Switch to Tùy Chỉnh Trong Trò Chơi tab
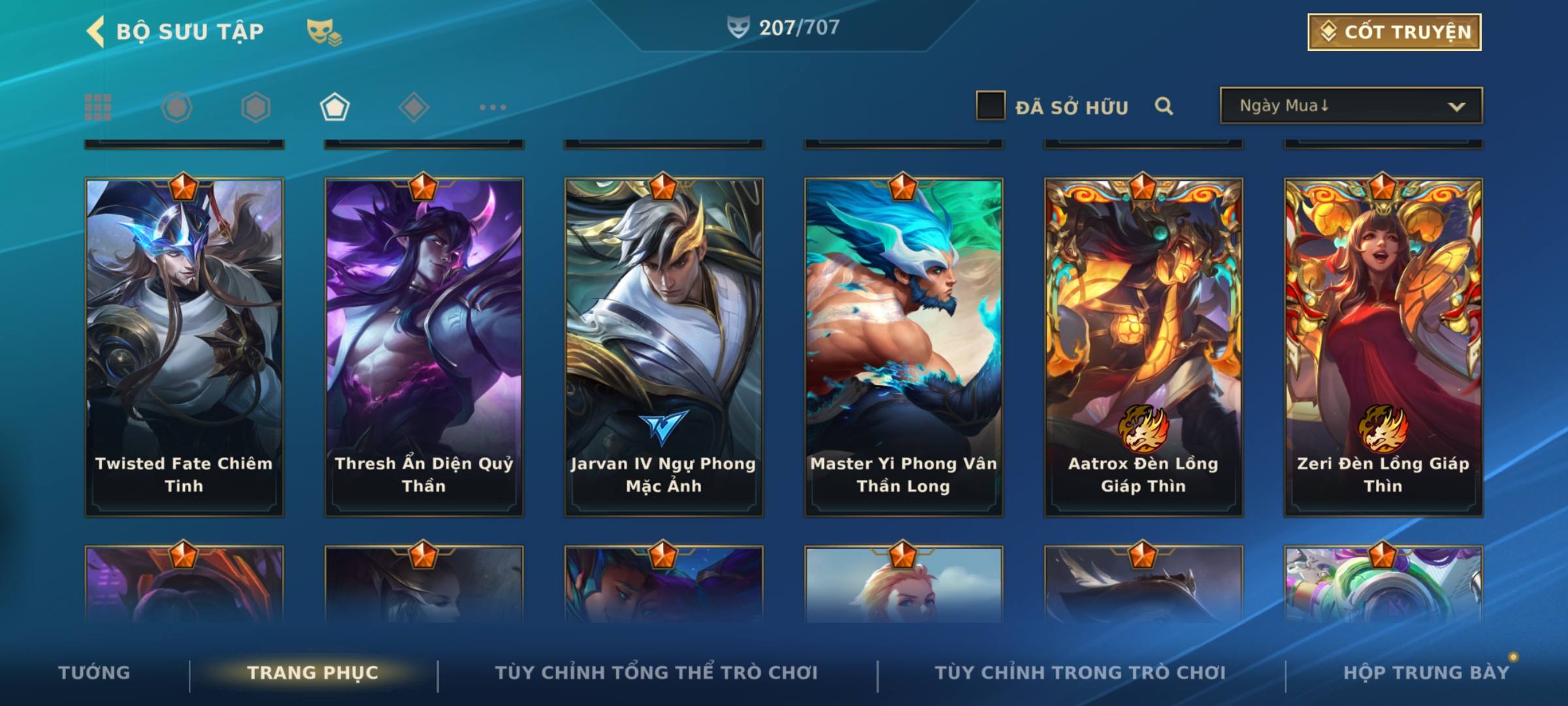This screenshot has height=706, width=1568. click(x=1080, y=673)
